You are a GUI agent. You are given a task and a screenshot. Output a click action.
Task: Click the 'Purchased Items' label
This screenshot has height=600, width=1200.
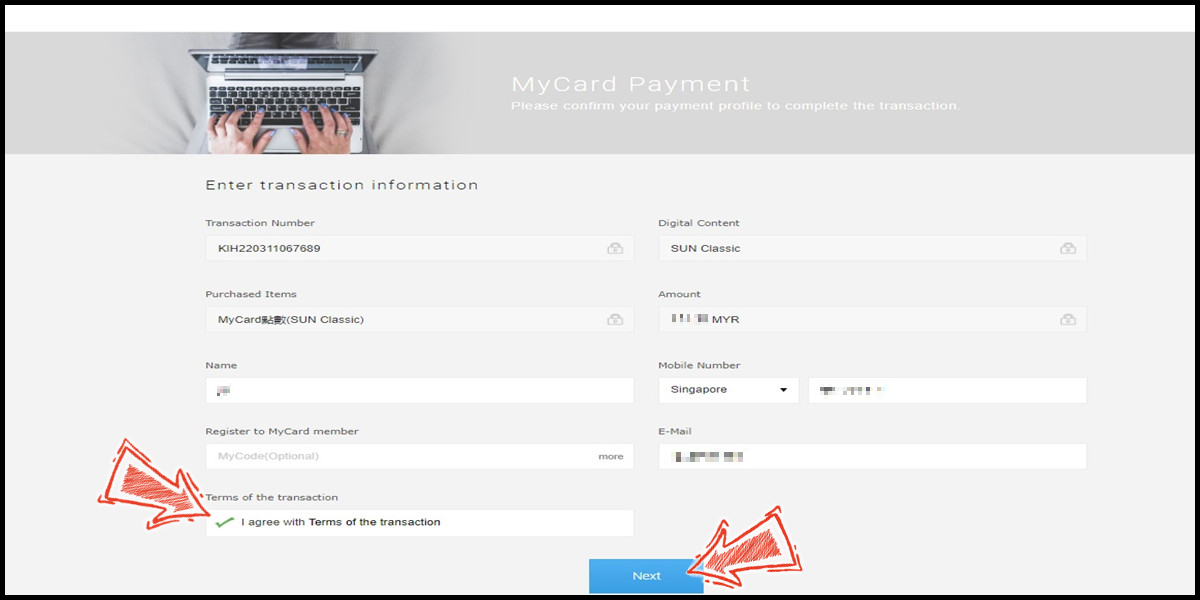[x=251, y=294]
